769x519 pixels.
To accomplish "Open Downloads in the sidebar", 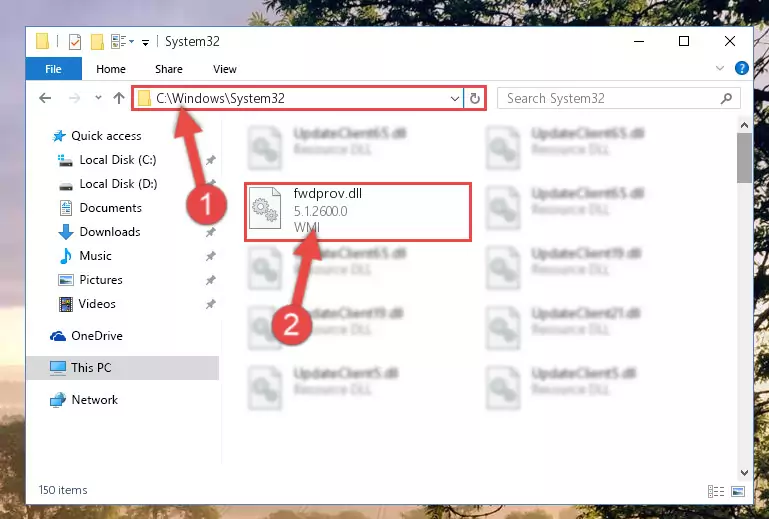I will [110, 232].
